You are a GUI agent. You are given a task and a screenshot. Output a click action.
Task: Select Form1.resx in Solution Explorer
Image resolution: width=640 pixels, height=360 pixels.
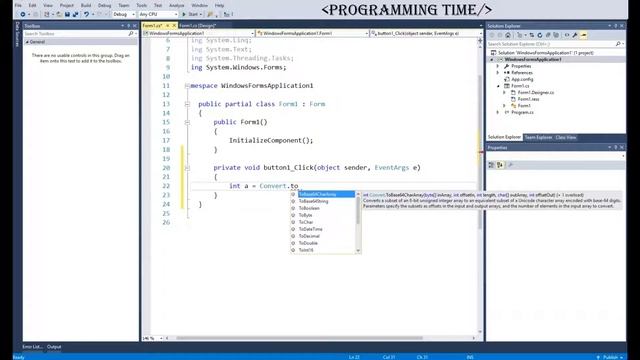pos(528,99)
